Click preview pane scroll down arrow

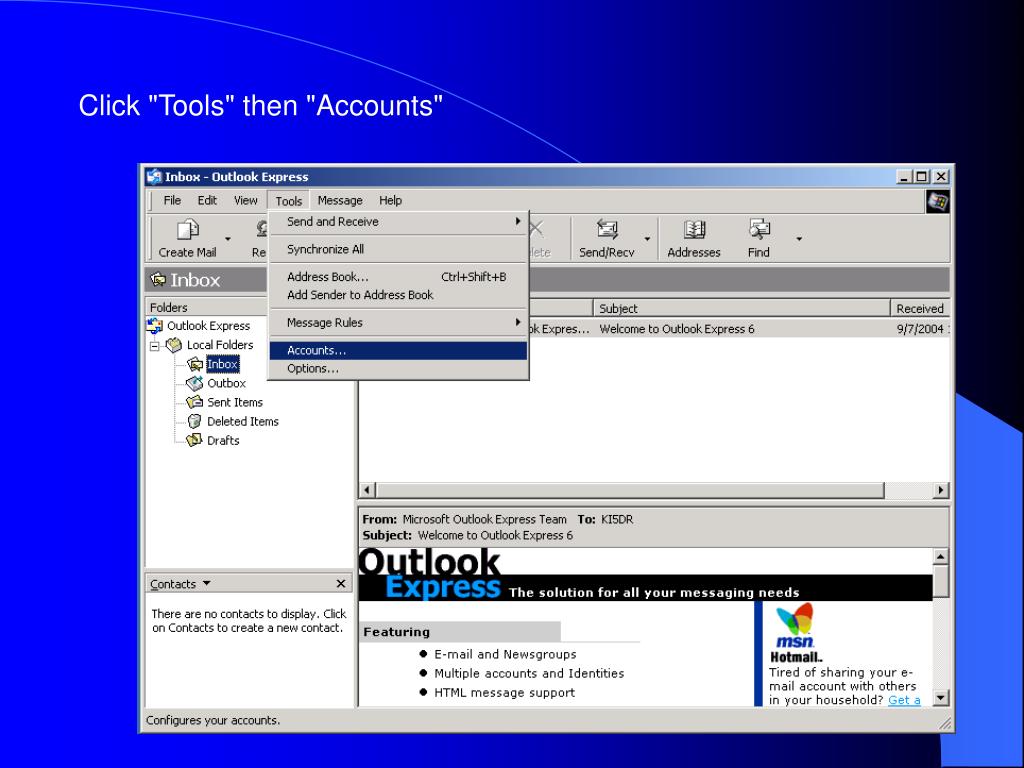940,698
